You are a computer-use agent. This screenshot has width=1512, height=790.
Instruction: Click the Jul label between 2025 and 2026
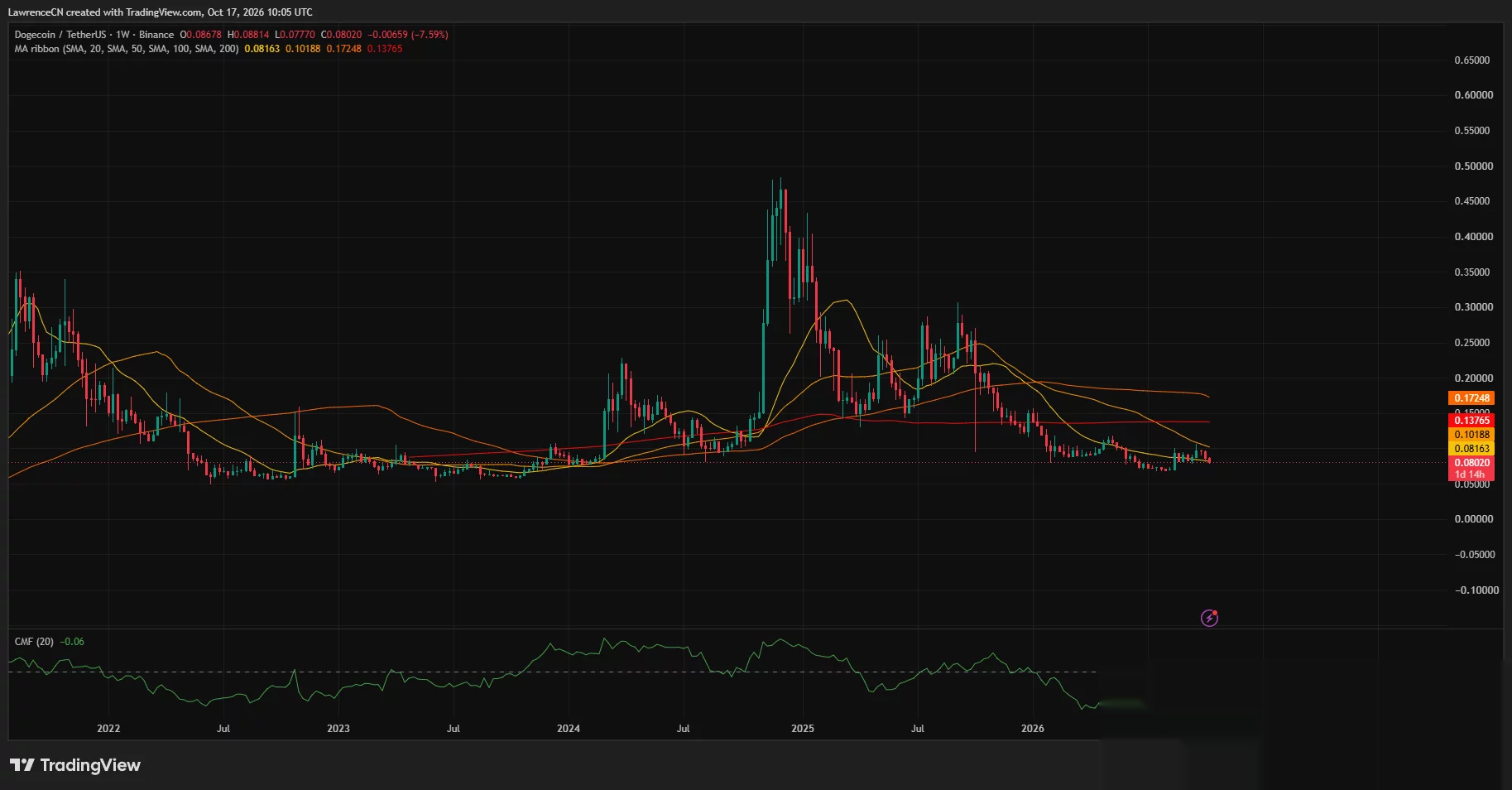click(918, 729)
